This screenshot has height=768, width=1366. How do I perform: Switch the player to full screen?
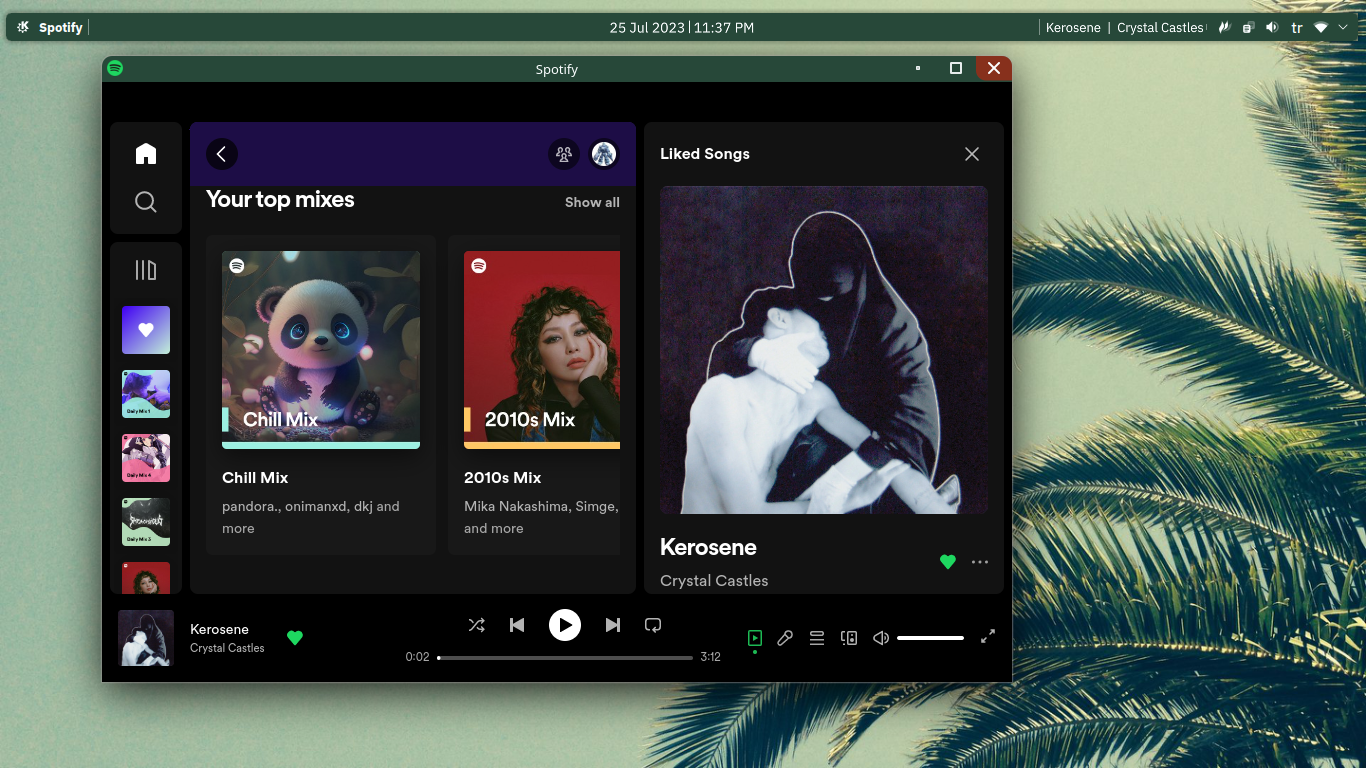click(988, 636)
